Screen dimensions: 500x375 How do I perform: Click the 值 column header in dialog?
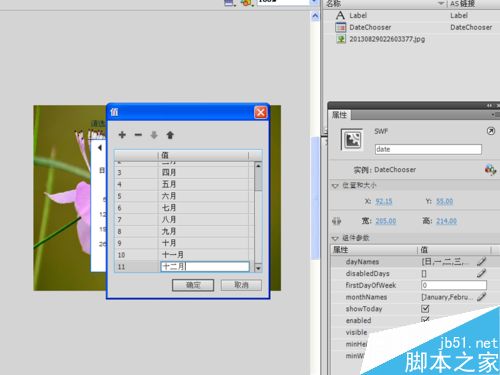tap(203, 155)
